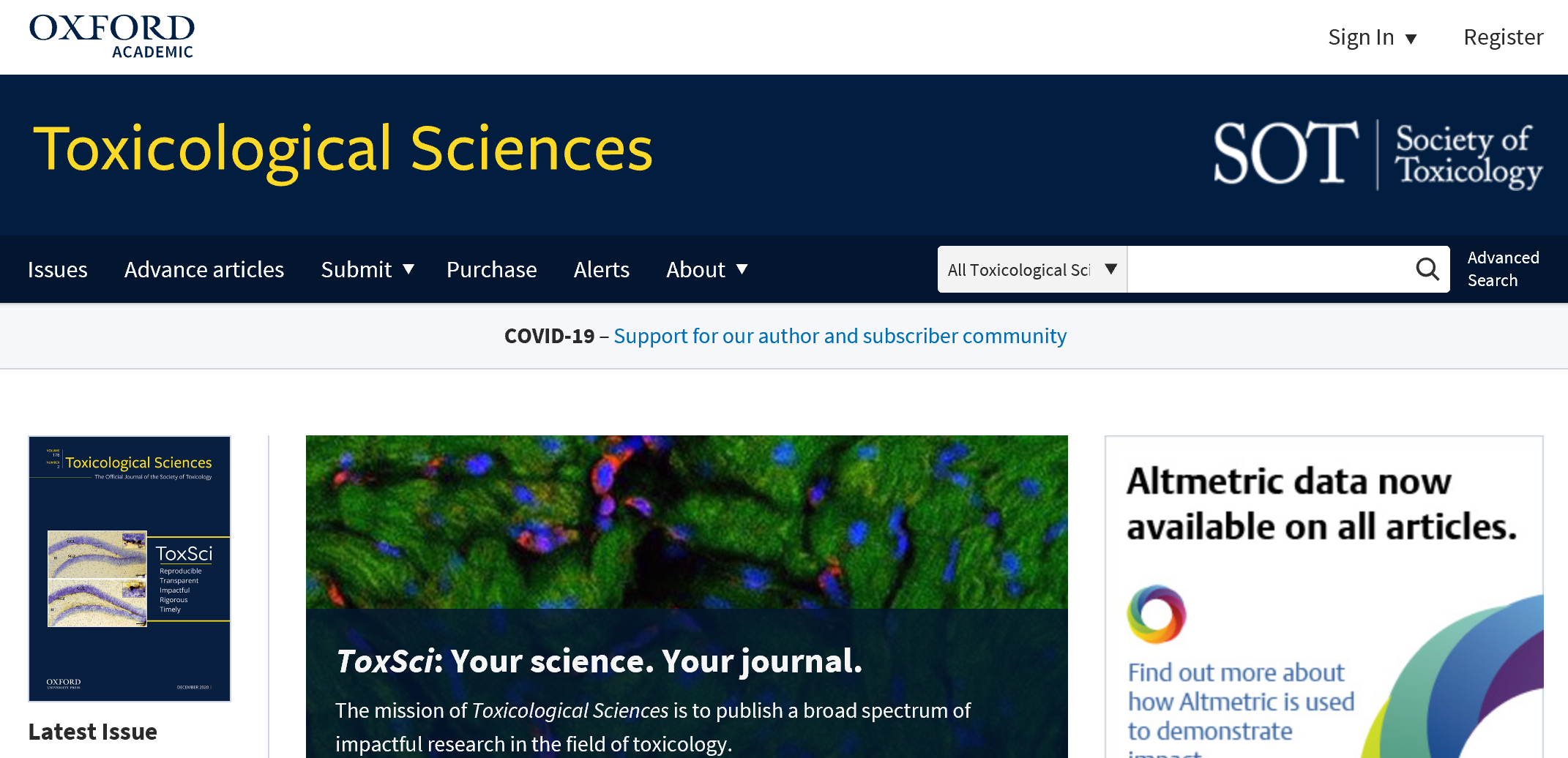Click the search magnifier icon
The width and height of the screenshot is (1568, 758).
point(1427,269)
